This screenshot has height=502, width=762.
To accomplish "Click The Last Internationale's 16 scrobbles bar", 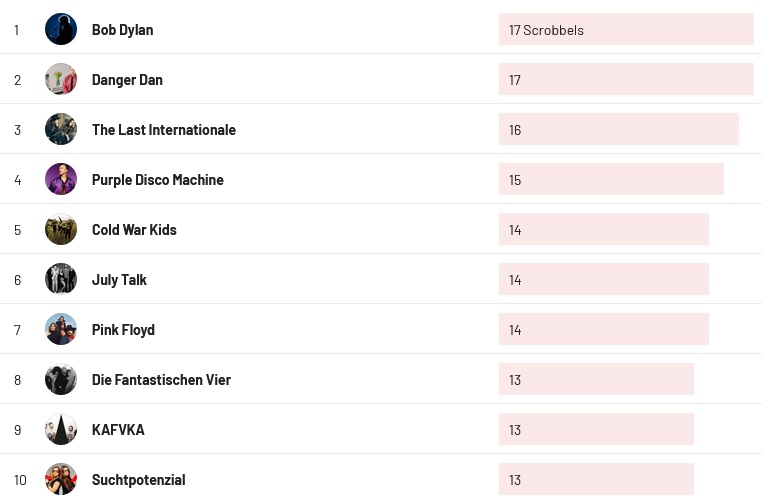I will (618, 130).
